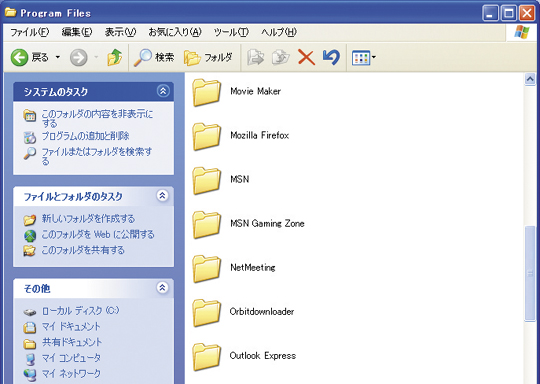Open ローカル ディスク (C:) link
Screen dimensions: 540x384
(80, 311)
